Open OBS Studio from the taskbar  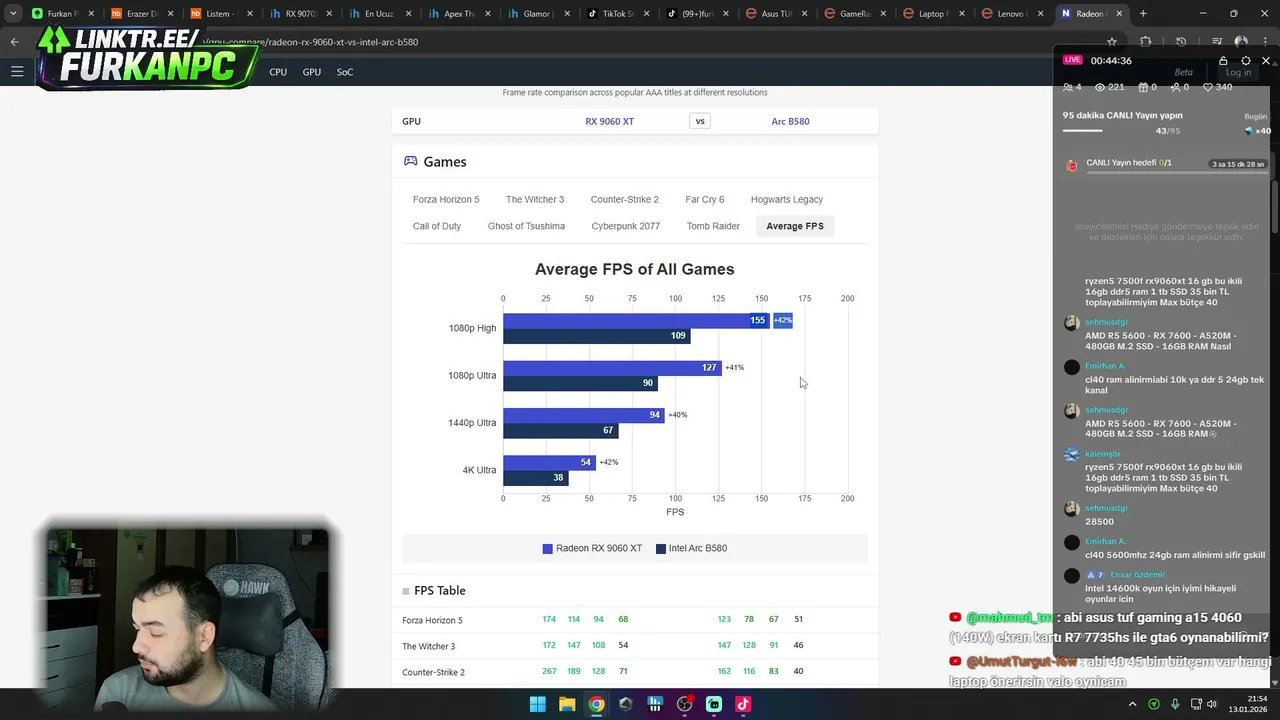pos(685,704)
